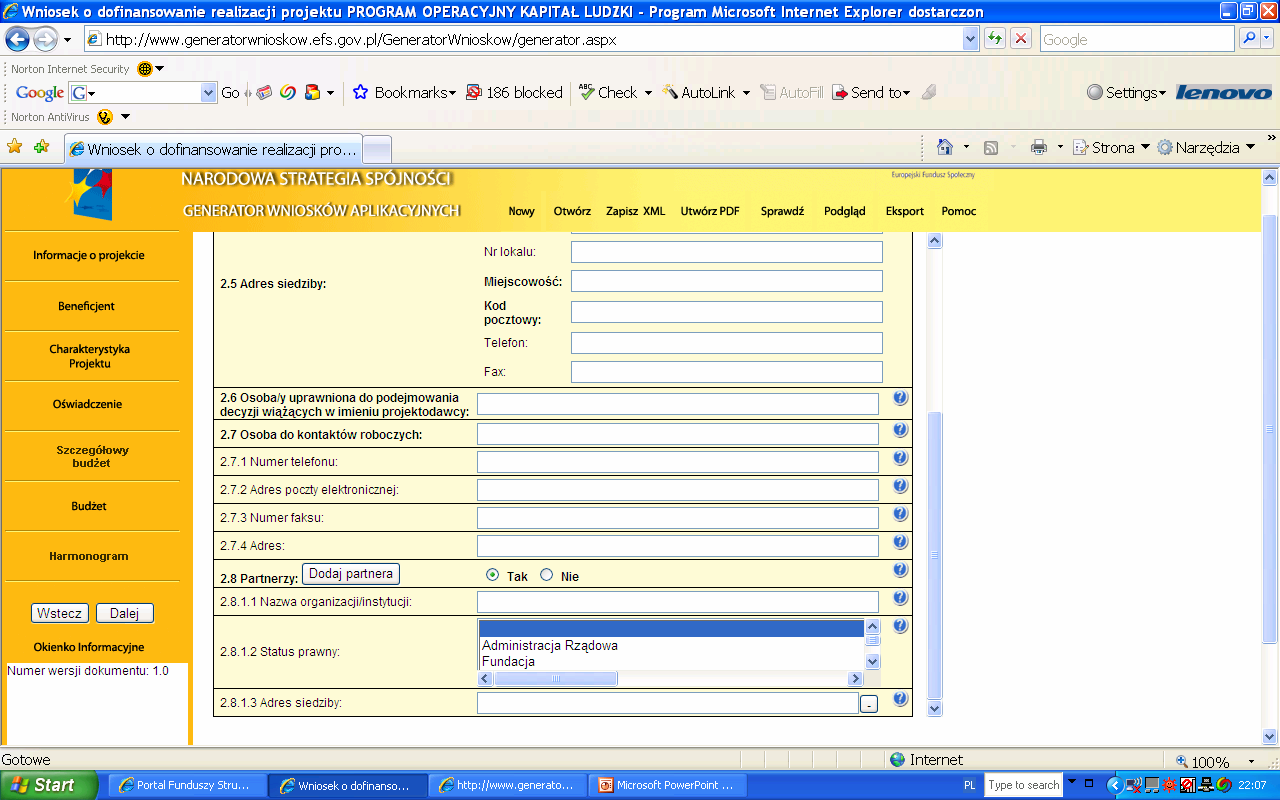Open Informacje o projekcie section in sidebar
Viewport: 1280px width, 800px height.
pyautogui.click(x=89, y=255)
